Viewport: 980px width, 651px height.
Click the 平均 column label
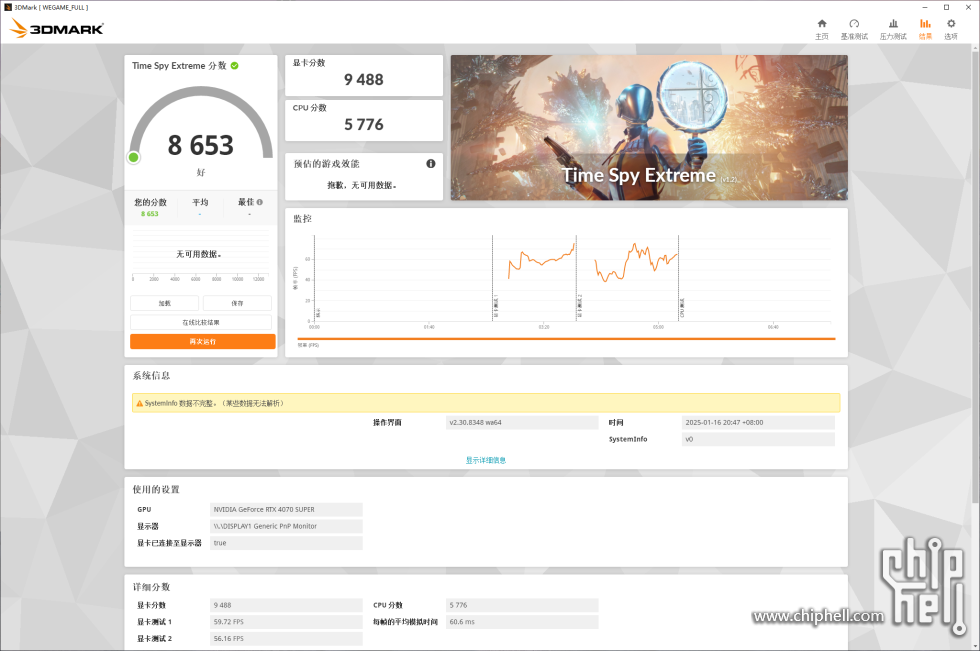200,202
